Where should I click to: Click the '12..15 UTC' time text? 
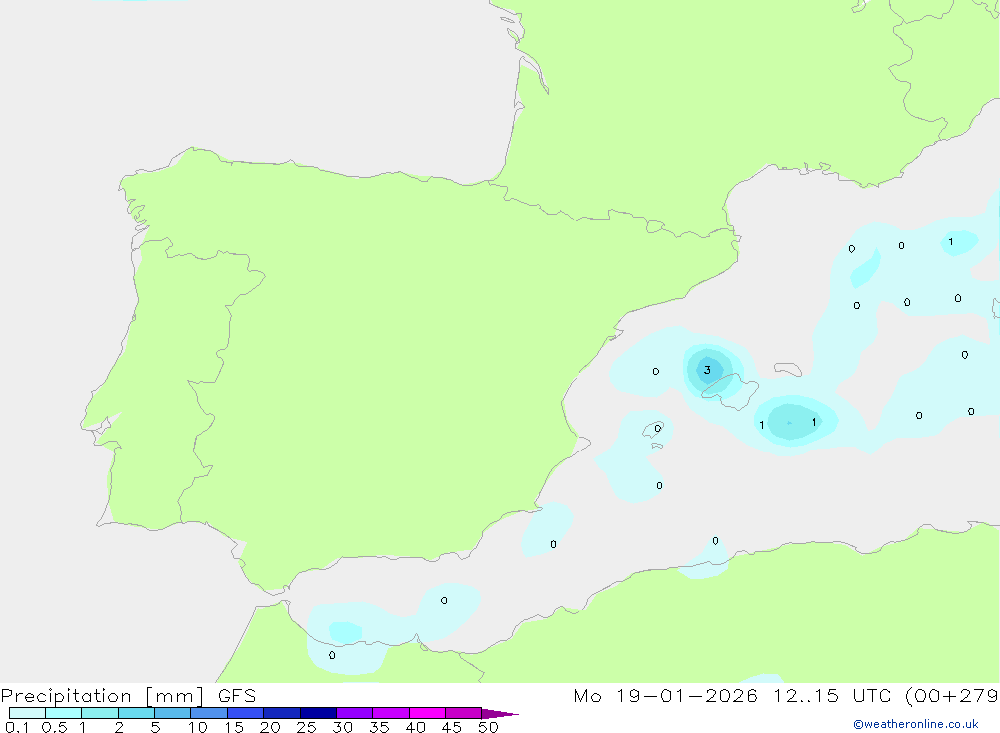[832, 696]
